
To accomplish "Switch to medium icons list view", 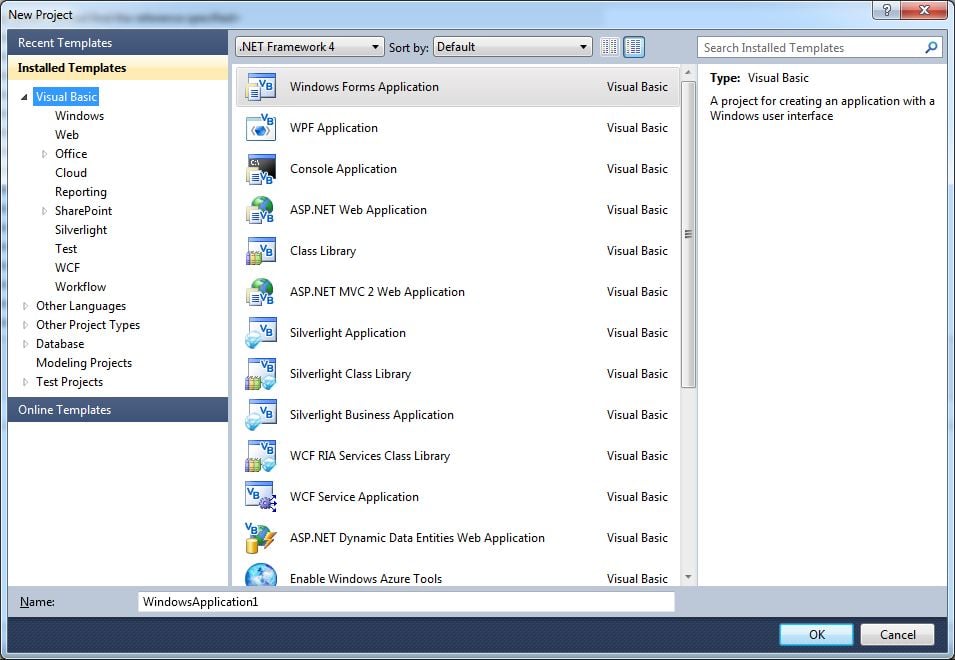I will [633, 47].
